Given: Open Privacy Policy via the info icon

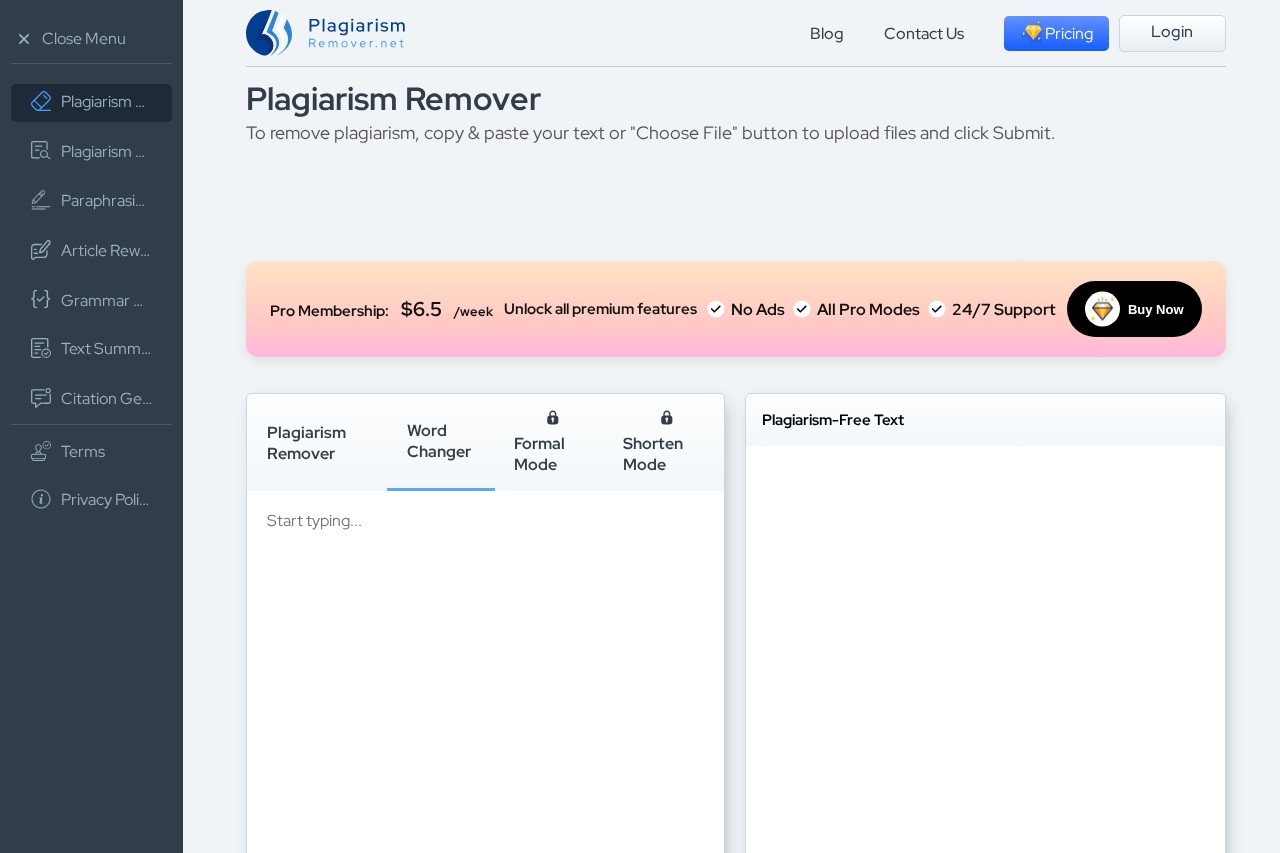Looking at the screenshot, I should pyautogui.click(x=41, y=499).
